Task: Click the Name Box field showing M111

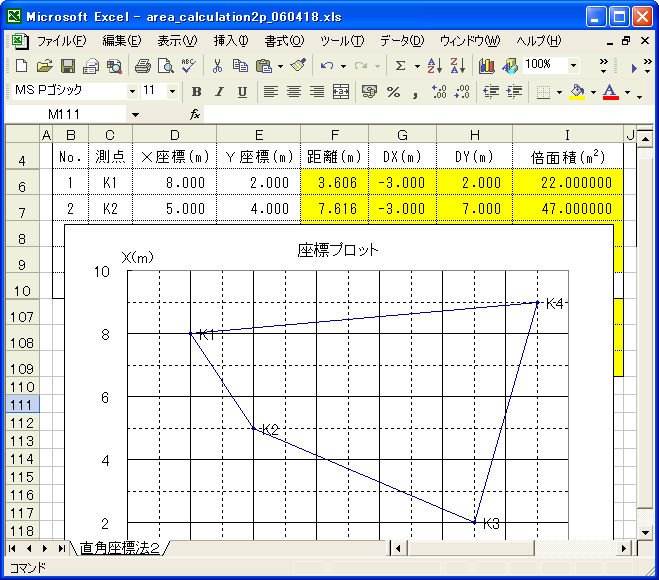Action: 65,114
